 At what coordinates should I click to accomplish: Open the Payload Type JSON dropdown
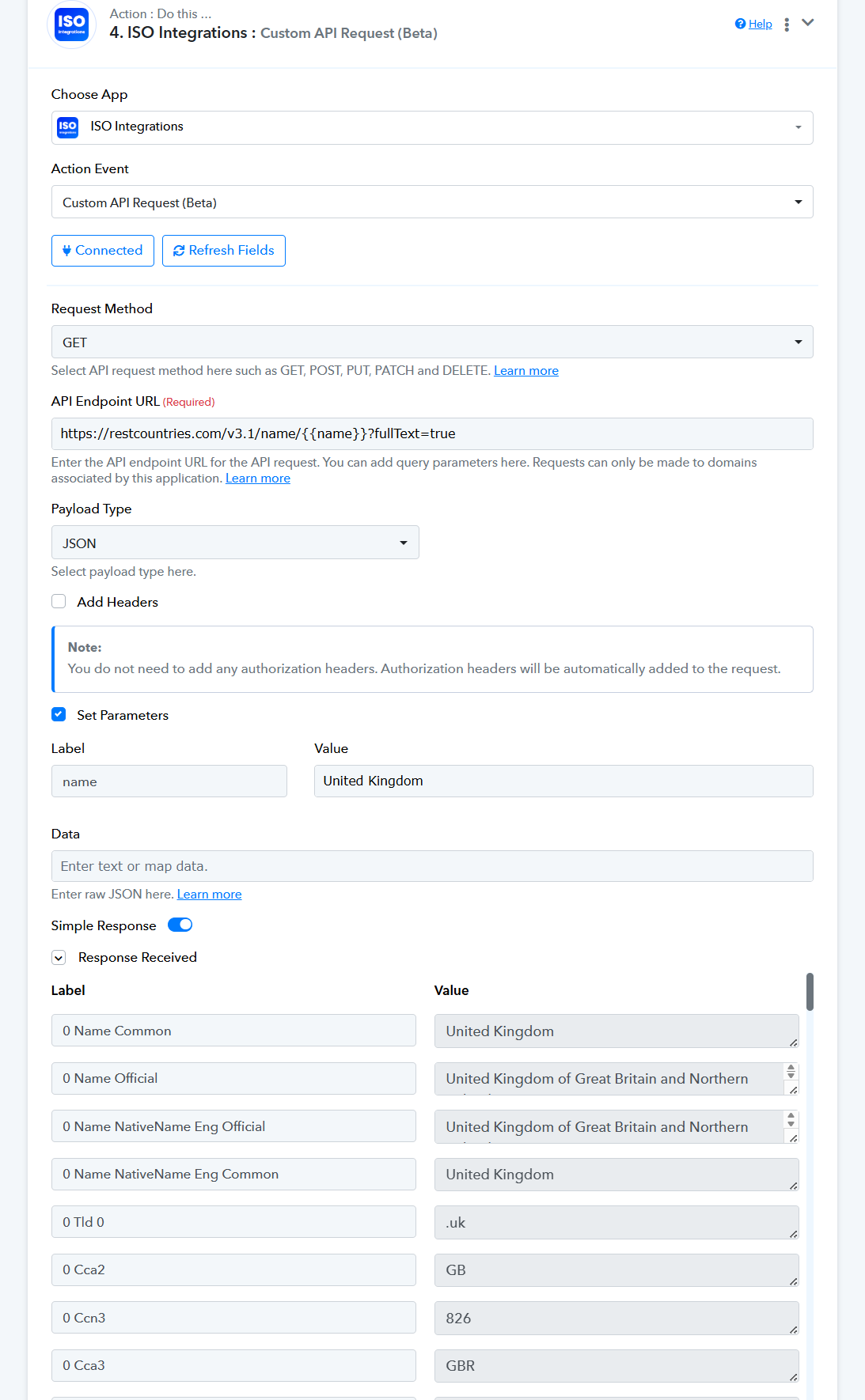pyautogui.click(x=235, y=543)
